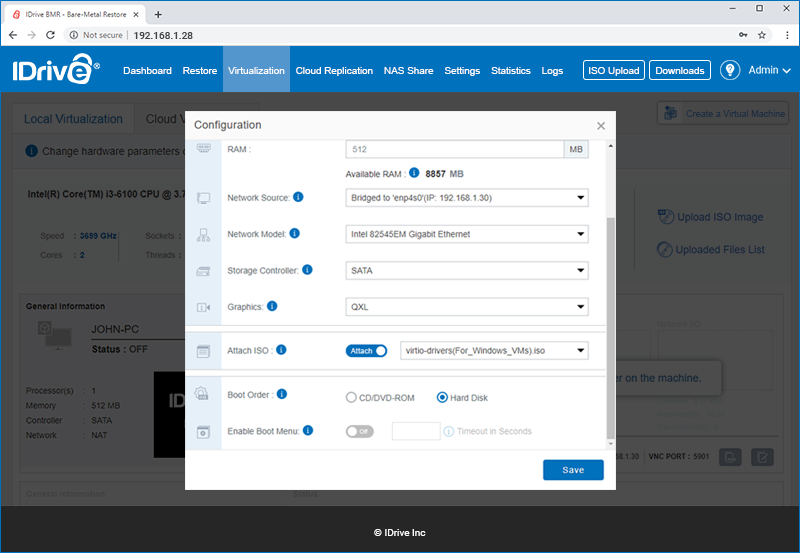
Task: Show info tooltip for Network Model
Action: (x=294, y=233)
